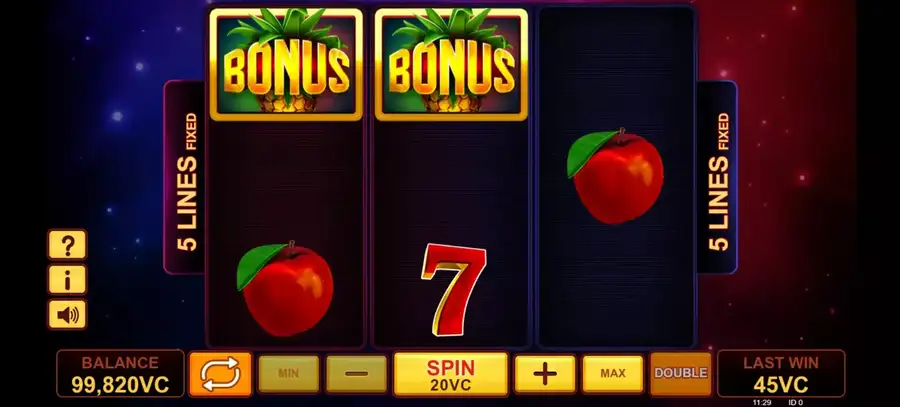The width and height of the screenshot is (900, 407).
Task: Click the BONUS symbol on first reel
Action: click(x=286, y=64)
